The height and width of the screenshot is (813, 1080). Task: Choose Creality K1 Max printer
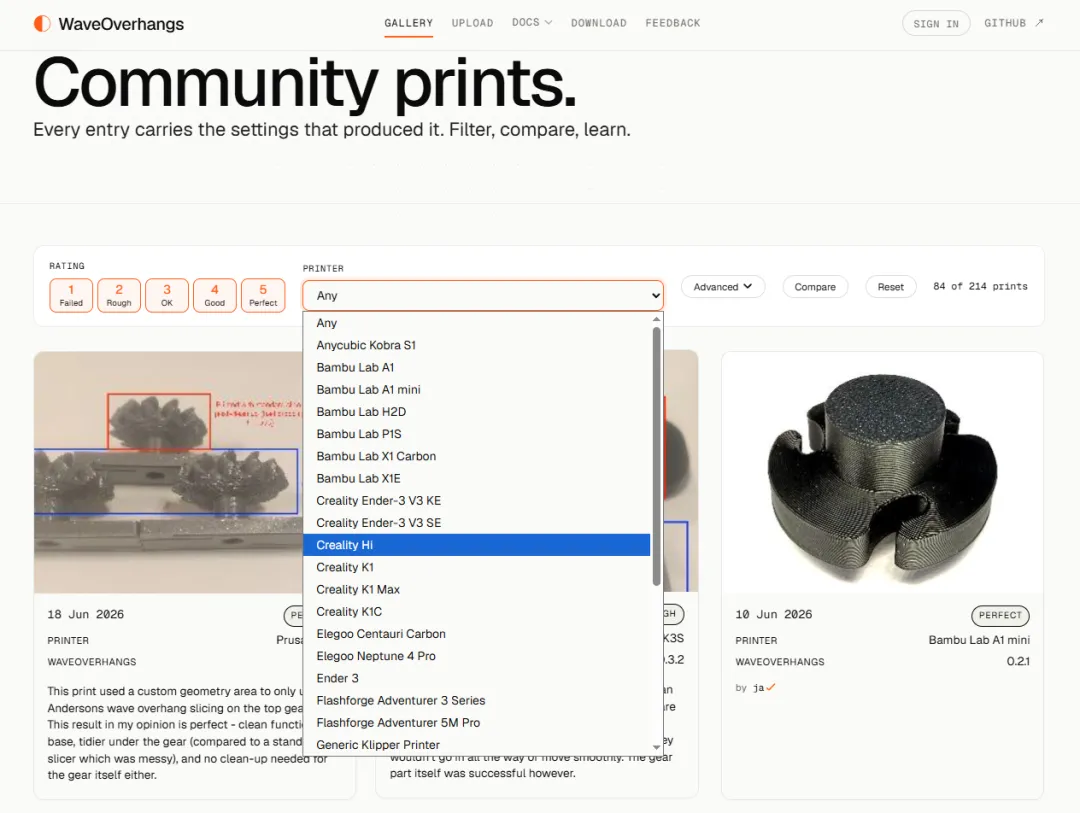[x=477, y=589]
